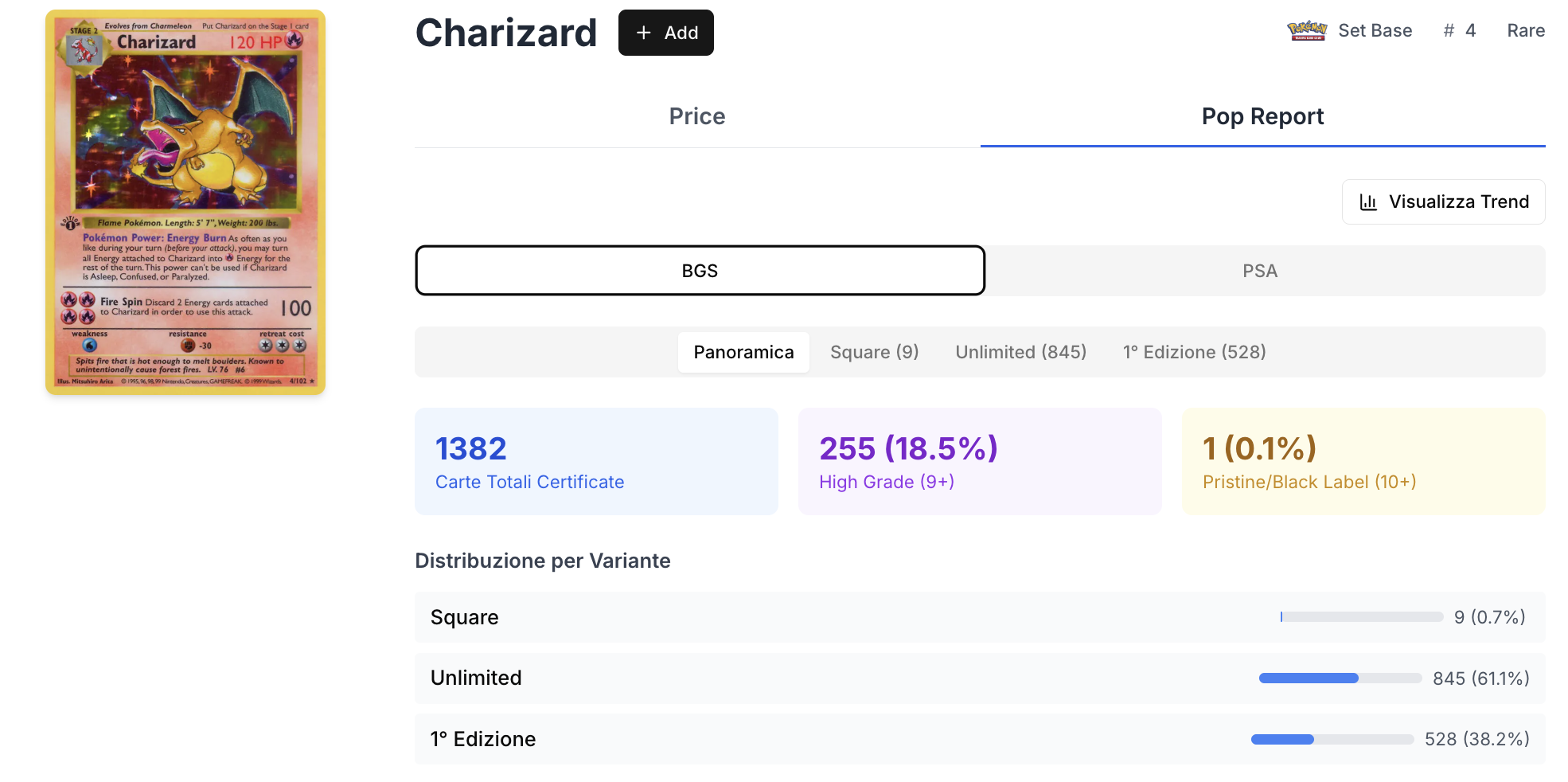1568x782 pixels.
Task: Show the Unlimited (845) variant tab
Action: [1020, 352]
